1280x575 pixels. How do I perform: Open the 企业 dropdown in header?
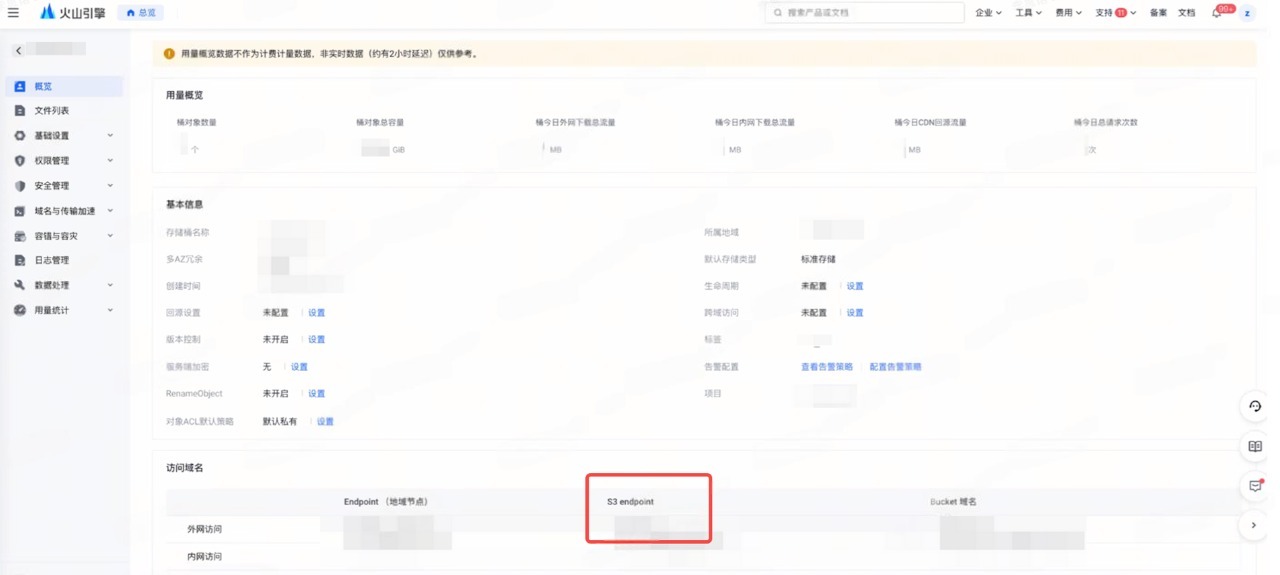[x=988, y=13]
